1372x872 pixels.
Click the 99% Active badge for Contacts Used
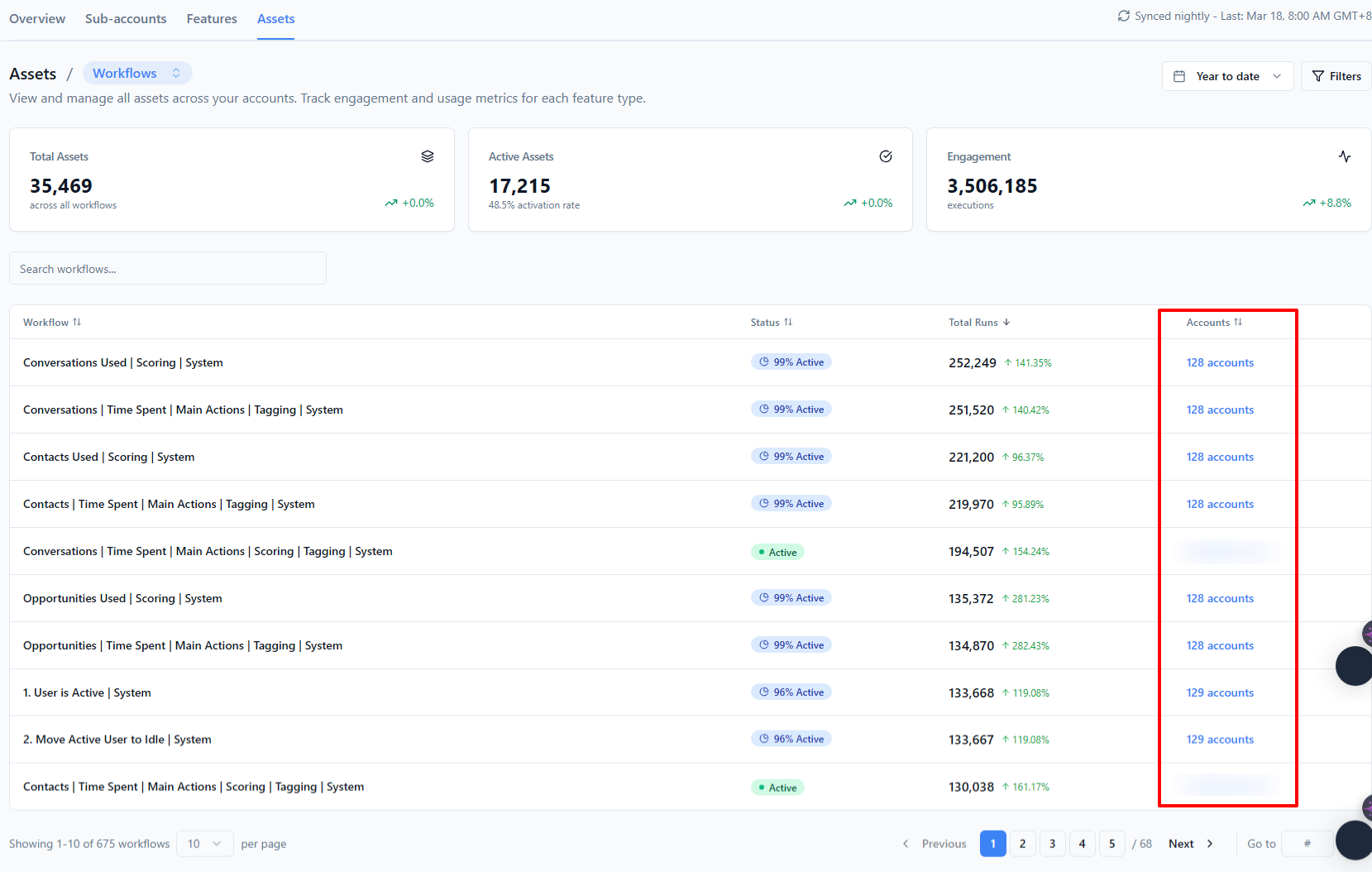pyautogui.click(x=791, y=456)
